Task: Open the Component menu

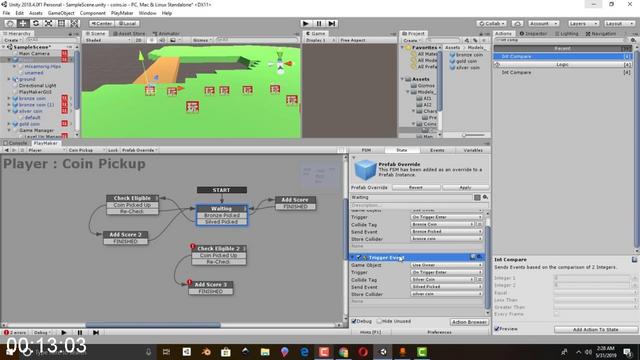Action: pos(93,13)
